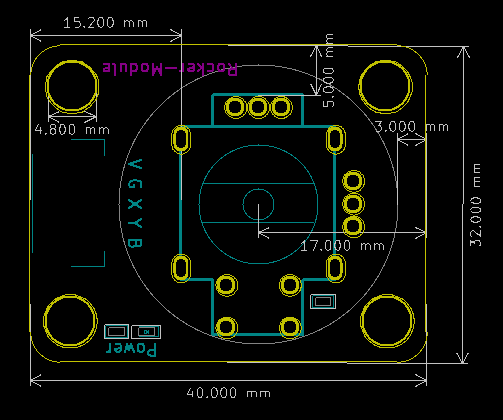Click the upper-left oval slot pad
This screenshot has width=503, height=420.
181,139
